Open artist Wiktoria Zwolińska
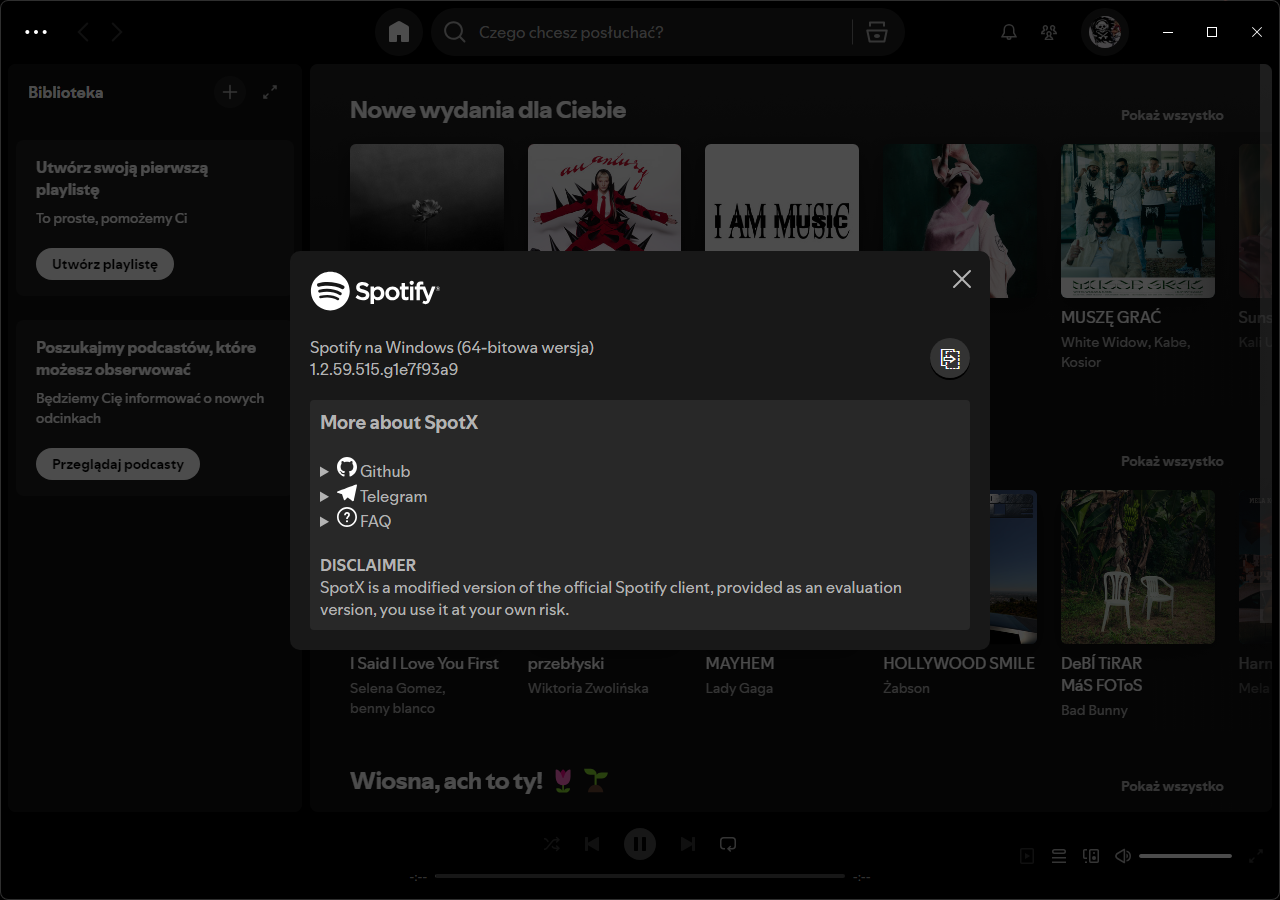The height and width of the screenshot is (900, 1280). [x=588, y=688]
